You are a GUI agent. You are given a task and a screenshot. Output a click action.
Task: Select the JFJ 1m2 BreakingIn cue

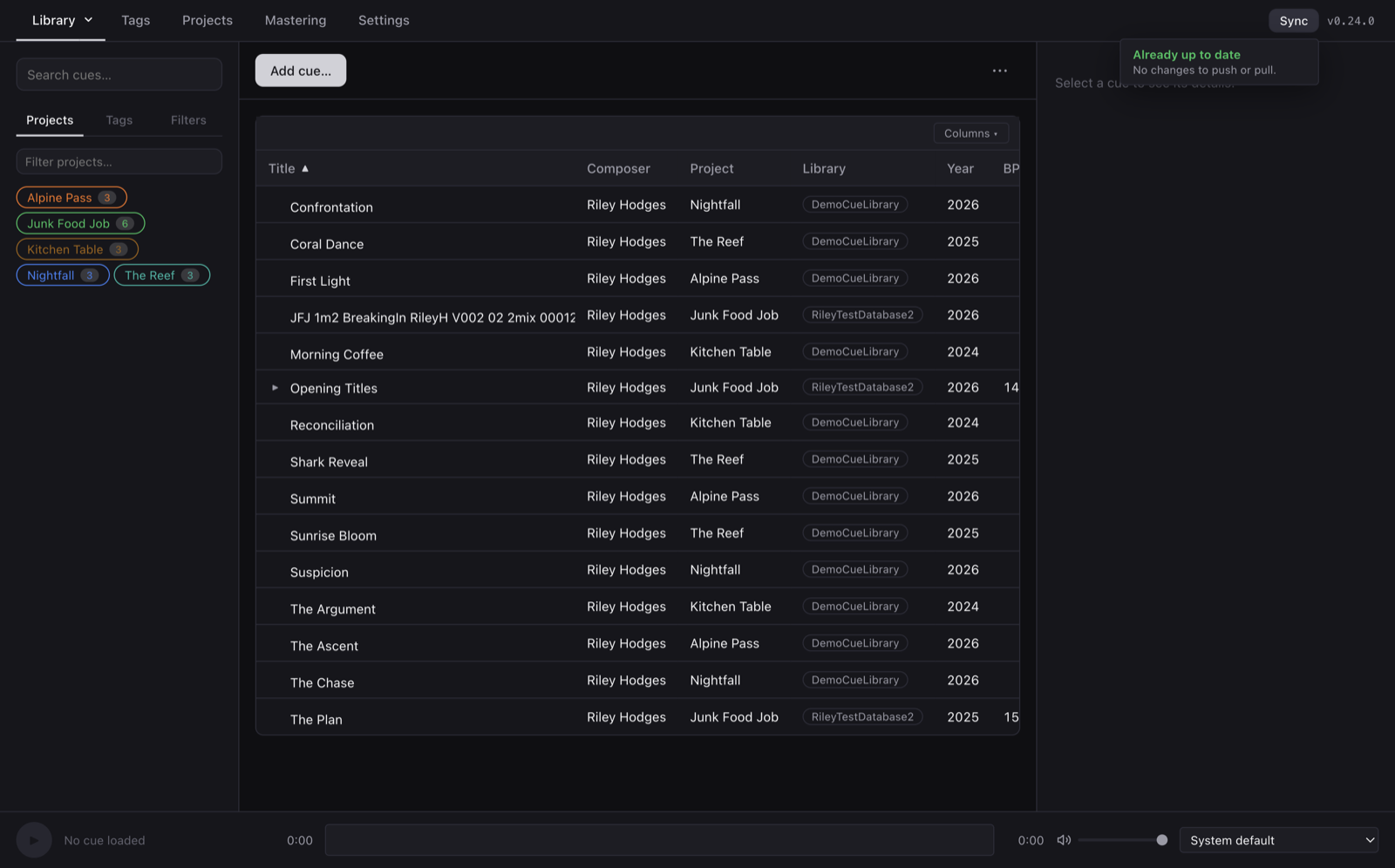[x=637, y=315]
